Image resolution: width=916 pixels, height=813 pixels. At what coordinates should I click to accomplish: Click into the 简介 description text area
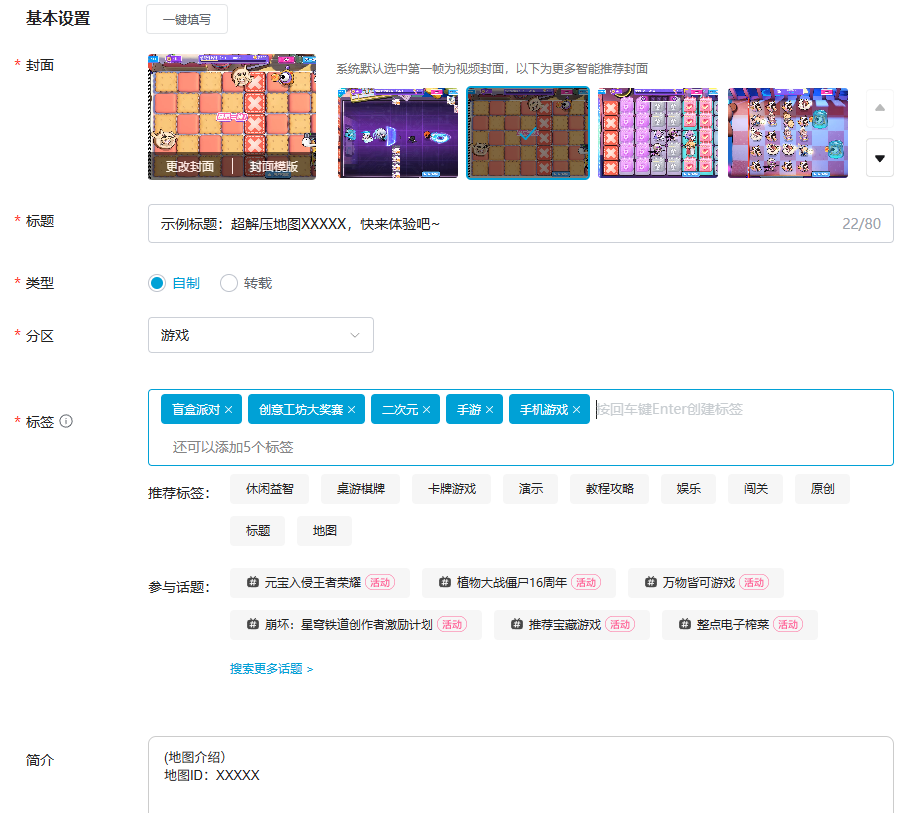coord(521,774)
